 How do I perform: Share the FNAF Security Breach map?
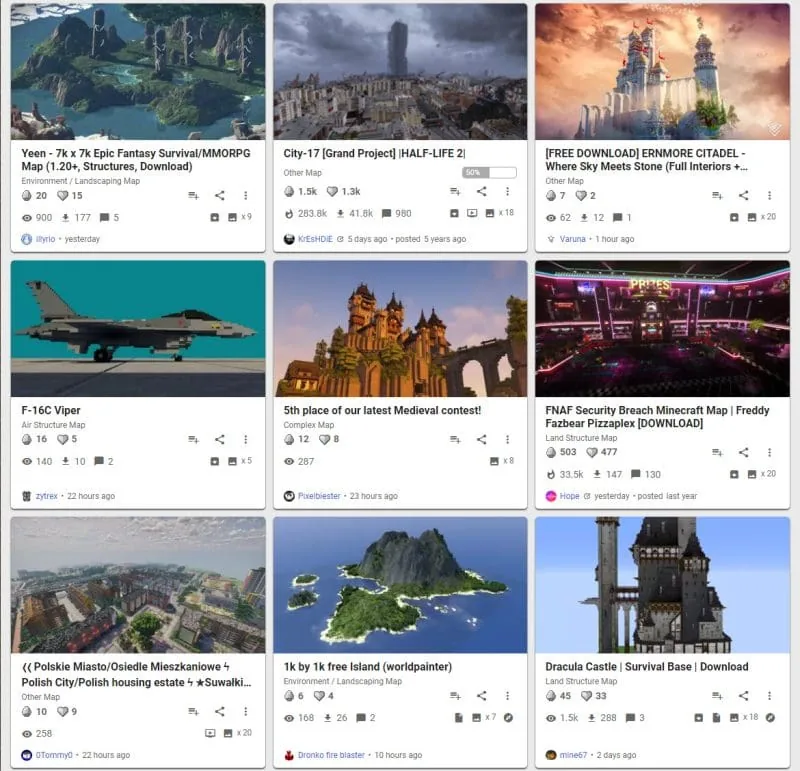coord(744,452)
